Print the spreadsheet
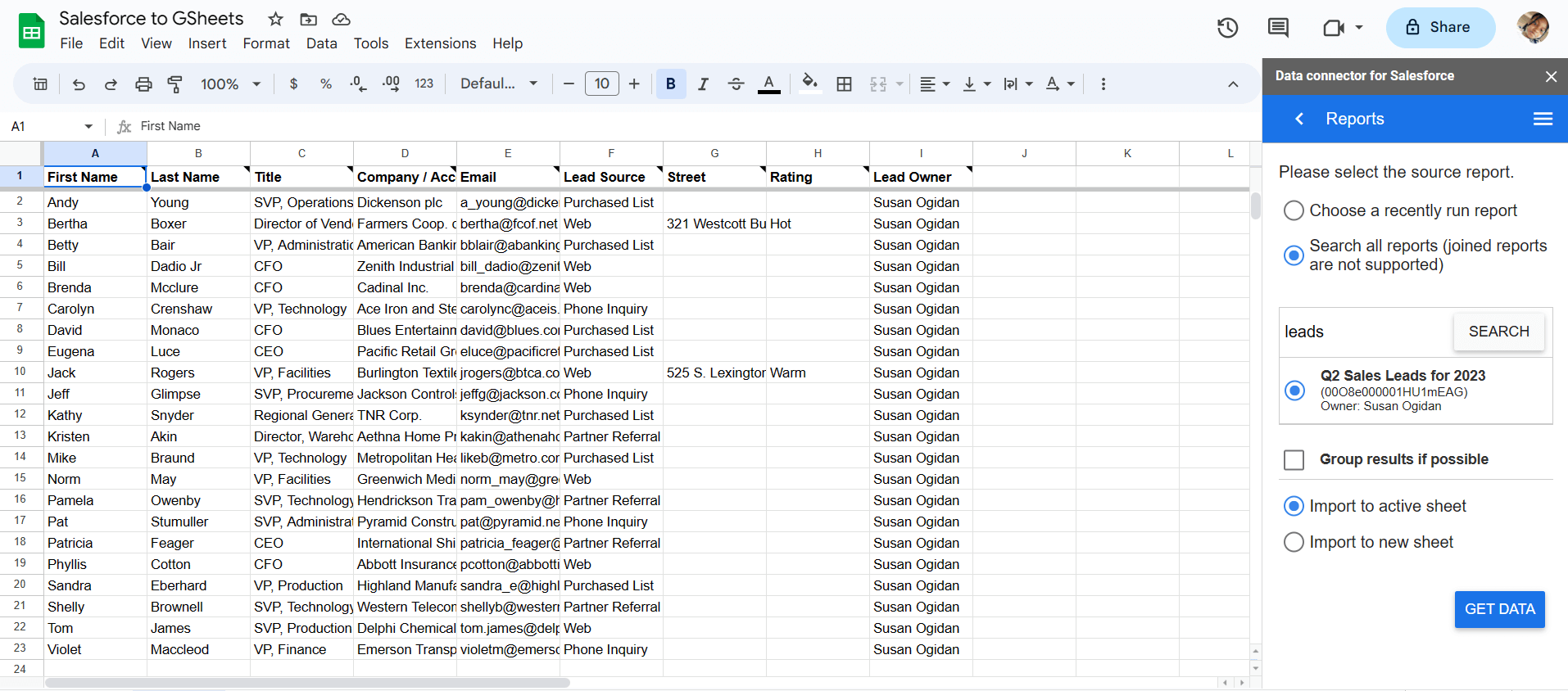This screenshot has height=691, width=1568. [x=143, y=84]
